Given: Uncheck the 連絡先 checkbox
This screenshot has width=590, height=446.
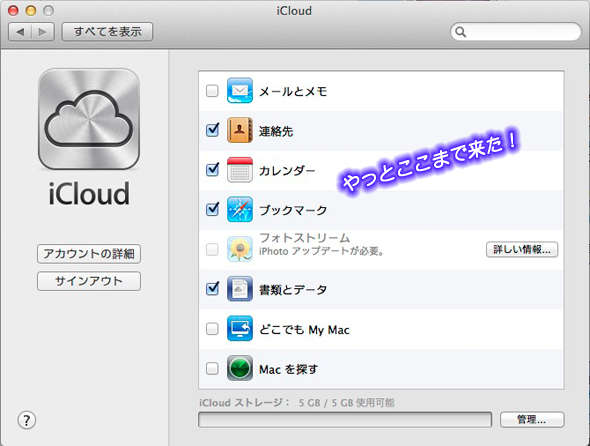Looking at the screenshot, I should [213, 130].
